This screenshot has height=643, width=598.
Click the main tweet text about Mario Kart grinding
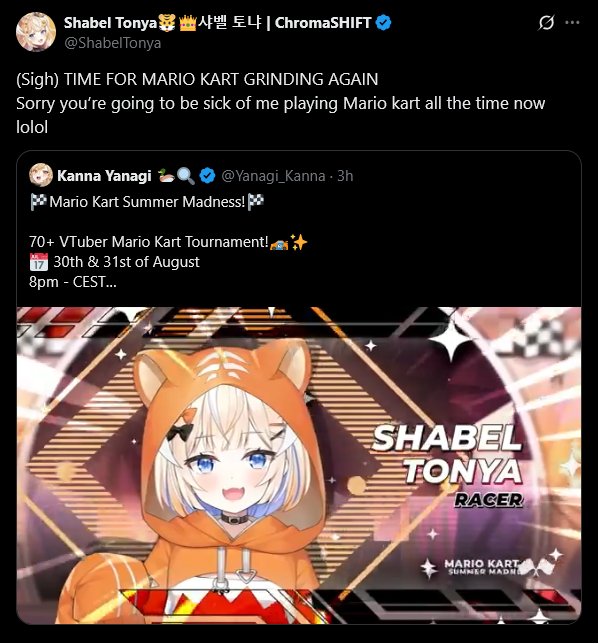pos(281,103)
